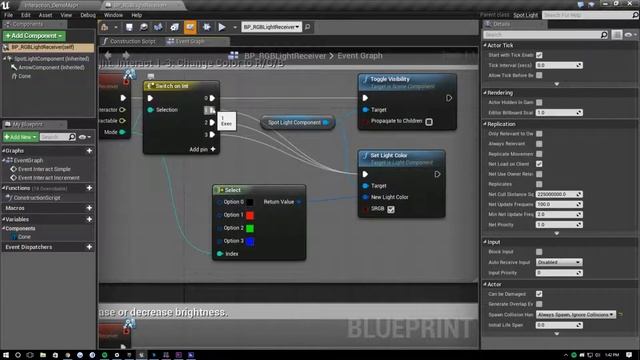This screenshot has width=640, height=360.
Task: Click the Switch on Int input exec pin
Action: click(150, 98)
